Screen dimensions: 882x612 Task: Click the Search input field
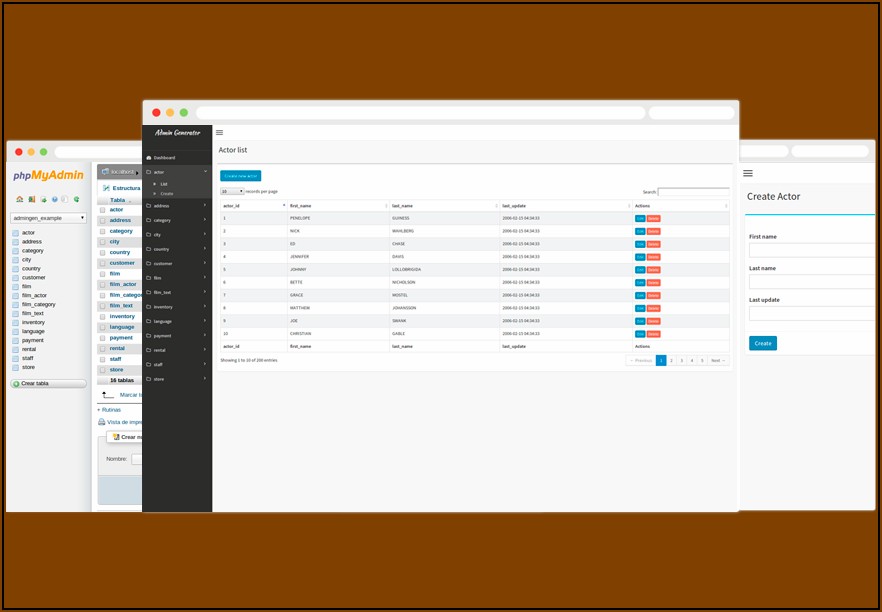tap(693, 191)
